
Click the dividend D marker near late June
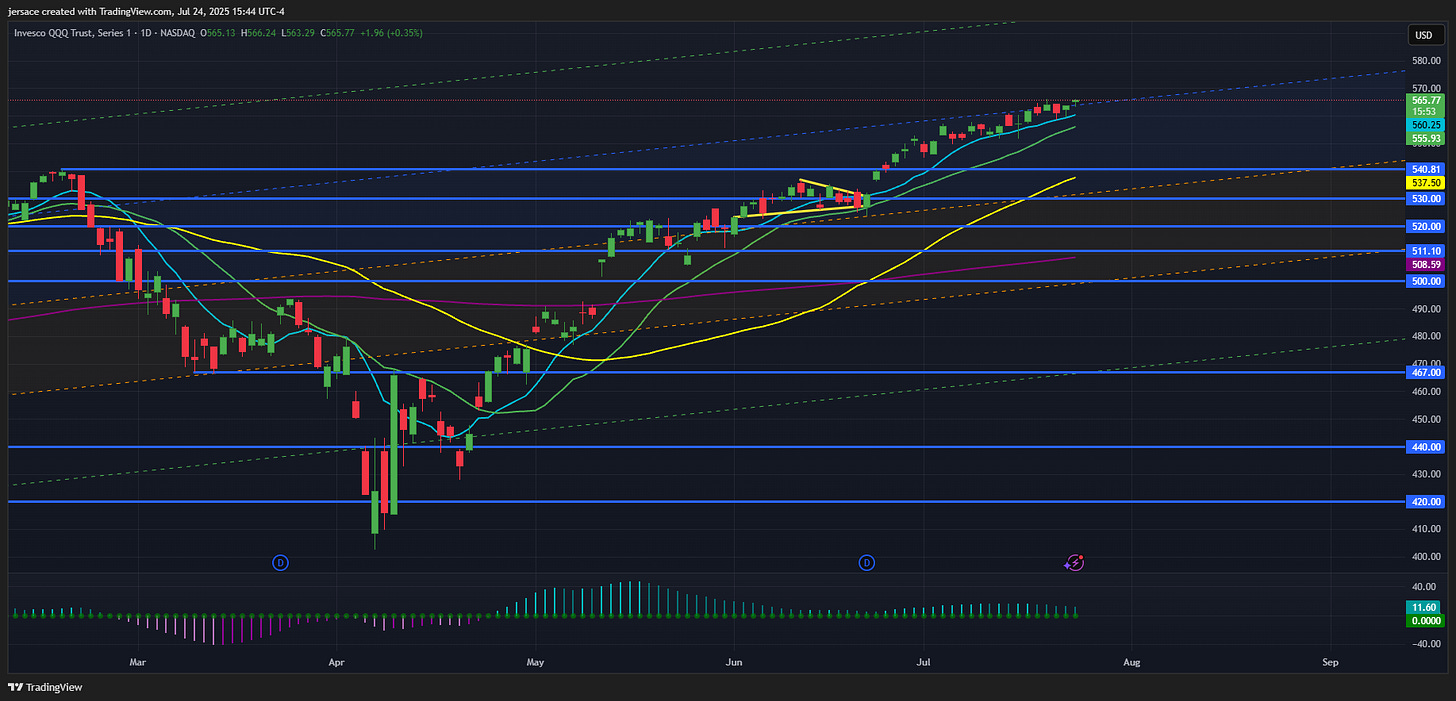click(x=867, y=563)
